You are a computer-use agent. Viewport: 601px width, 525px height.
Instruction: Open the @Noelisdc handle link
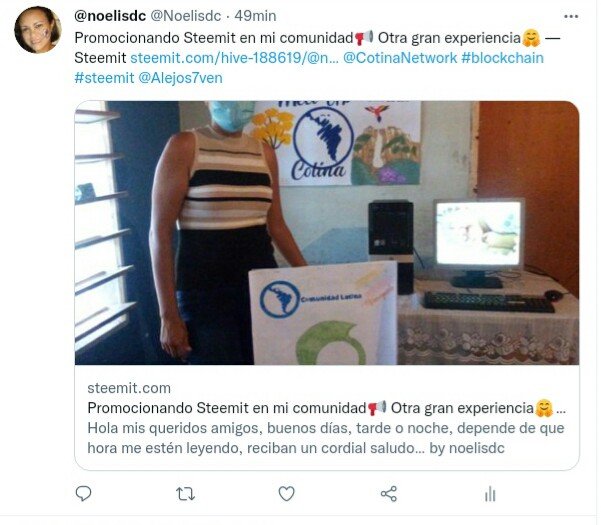pos(186,16)
